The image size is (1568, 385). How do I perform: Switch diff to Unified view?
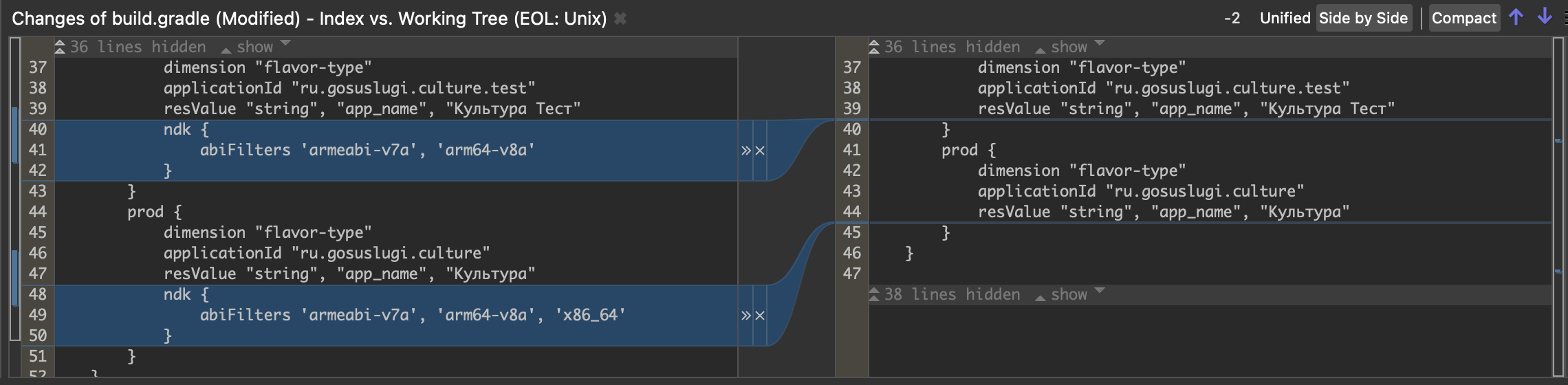[1285, 19]
